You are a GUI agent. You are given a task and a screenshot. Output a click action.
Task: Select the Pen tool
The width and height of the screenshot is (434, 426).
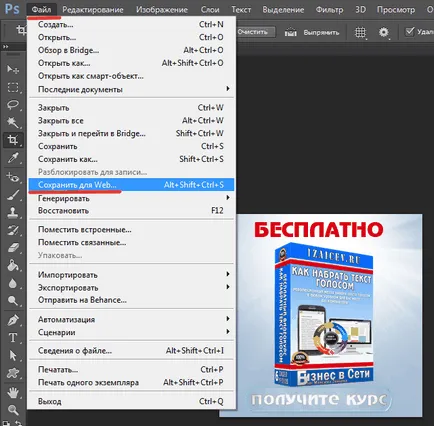point(13,320)
